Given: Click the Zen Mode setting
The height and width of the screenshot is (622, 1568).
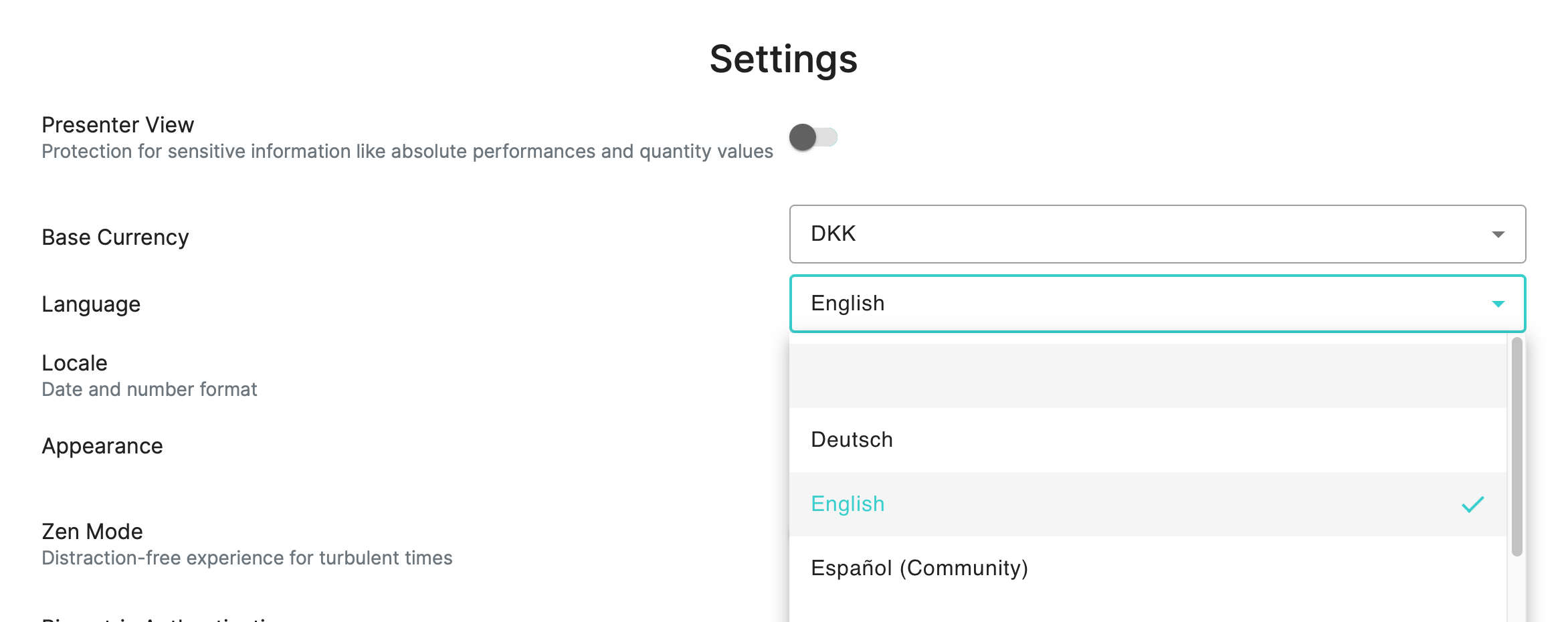Looking at the screenshot, I should 92,531.
